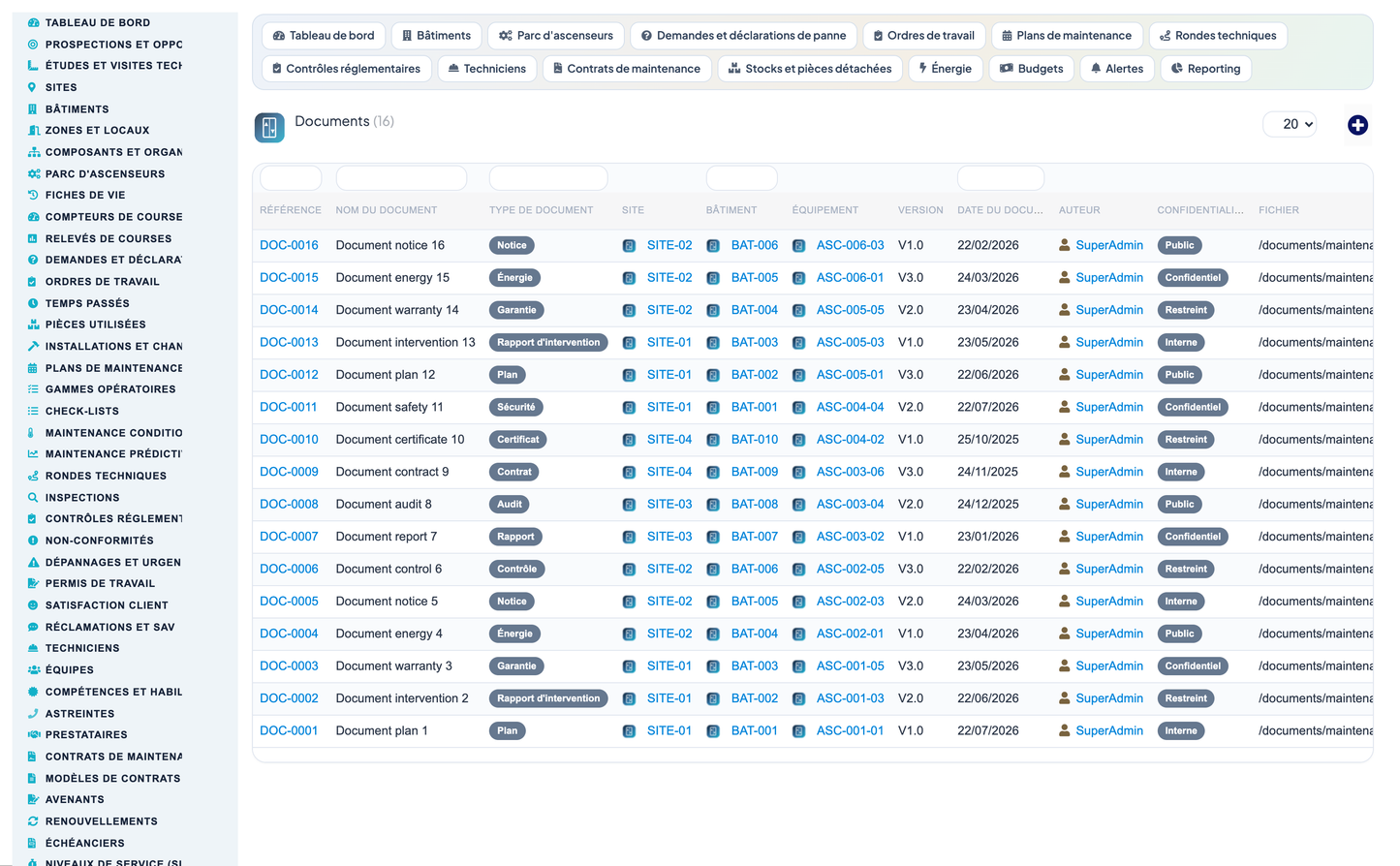Select Gammes opératoires in sidebar
The width and height of the screenshot is (1400, 866).
[110, 389]
